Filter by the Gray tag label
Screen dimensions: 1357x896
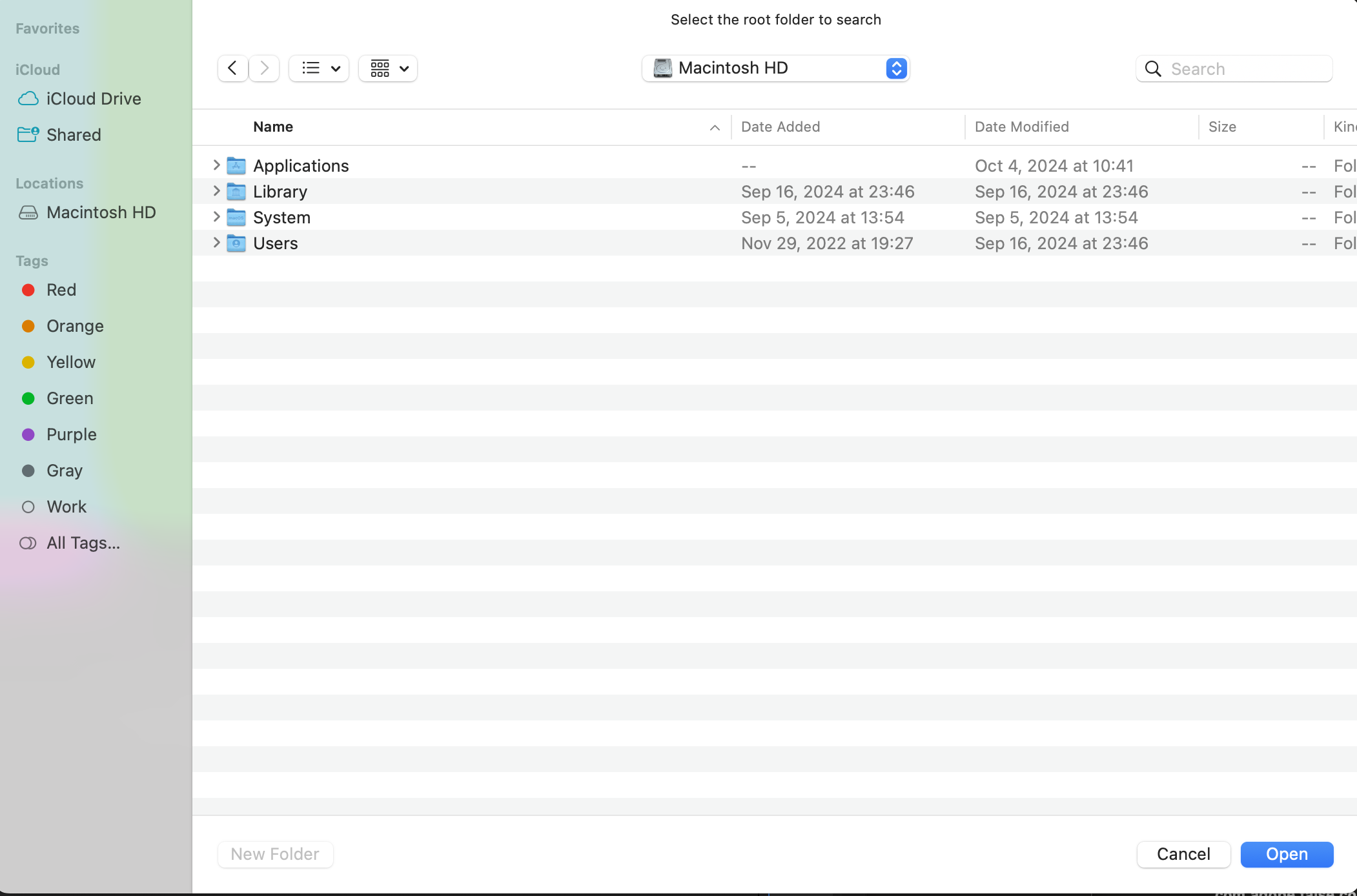[x=65, y=471]
